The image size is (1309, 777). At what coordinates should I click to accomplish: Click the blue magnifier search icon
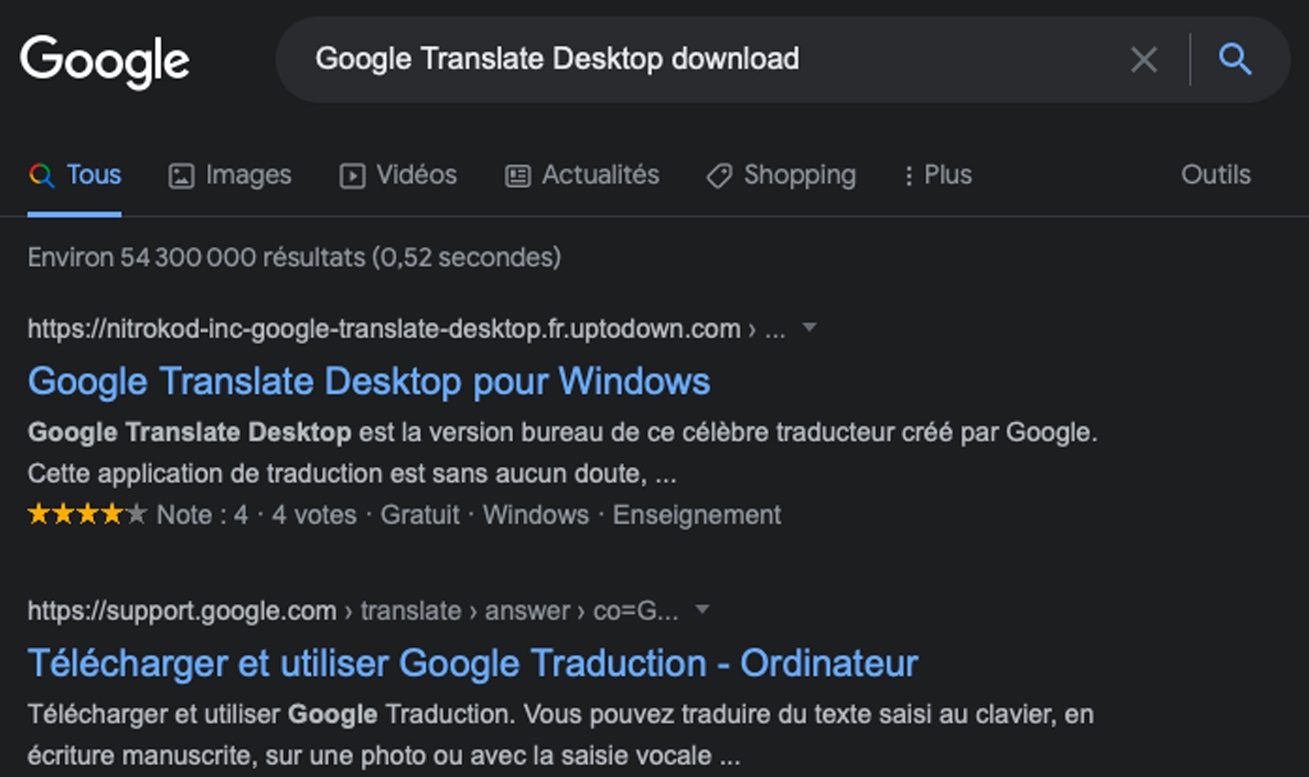coord(1235,60)
